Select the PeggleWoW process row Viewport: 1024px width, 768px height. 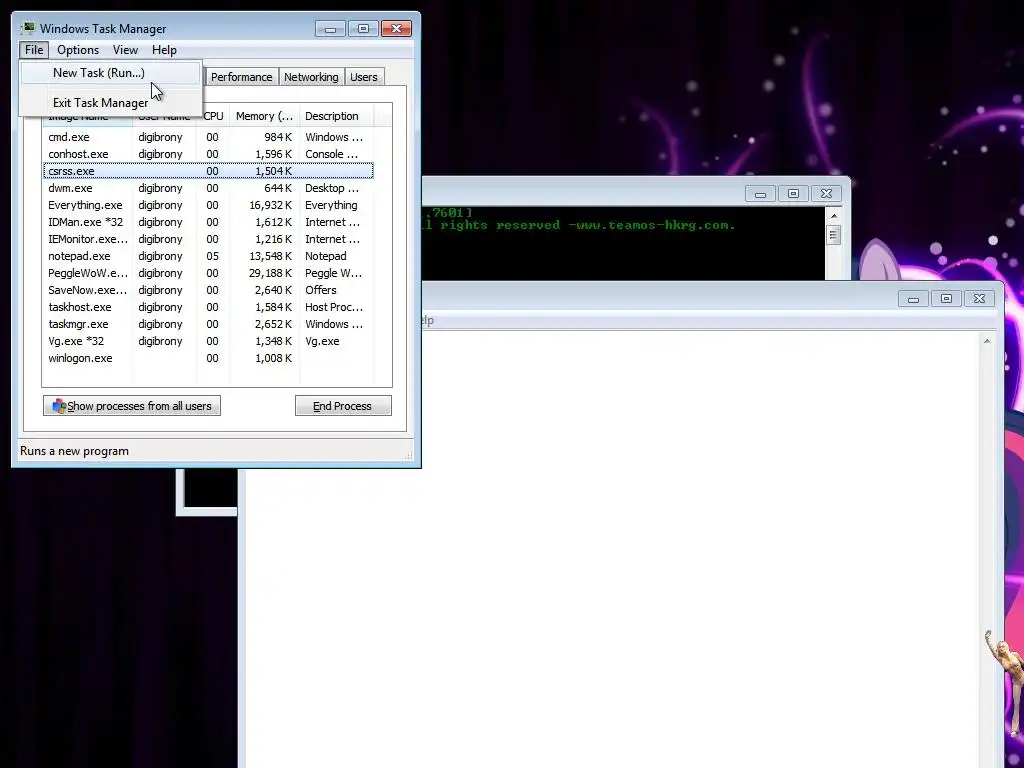pos(208,273)
